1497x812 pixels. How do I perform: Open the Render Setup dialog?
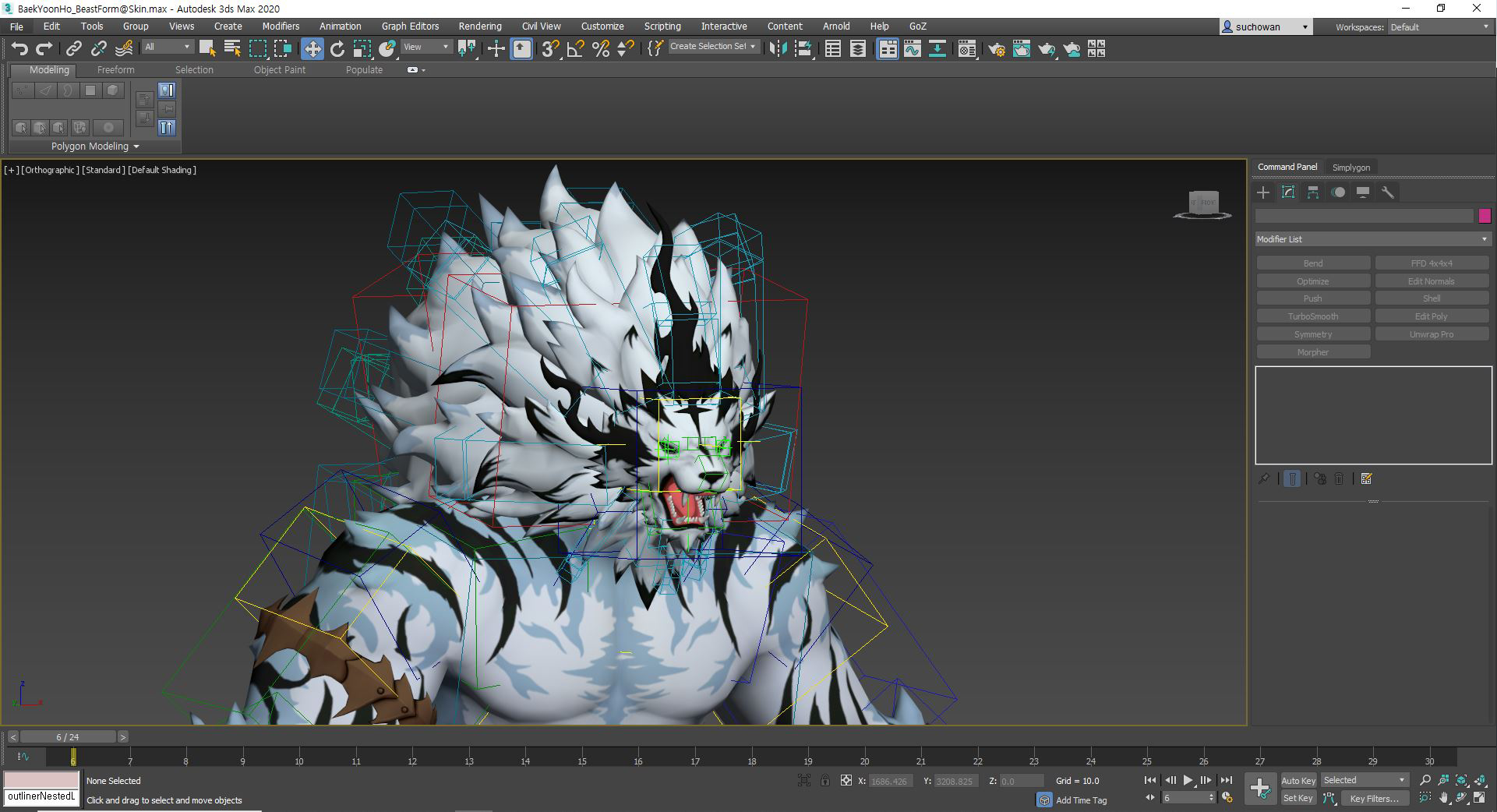996,49
